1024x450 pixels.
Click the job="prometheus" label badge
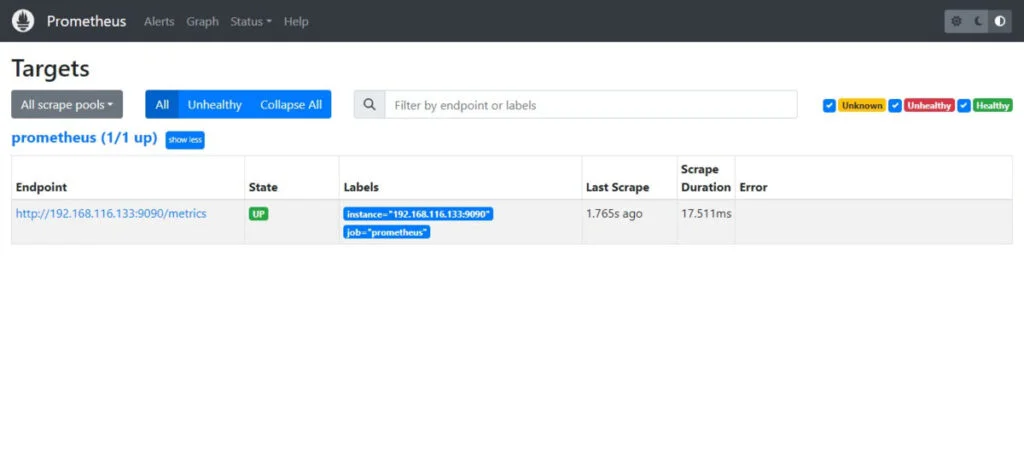coord(387,232)
